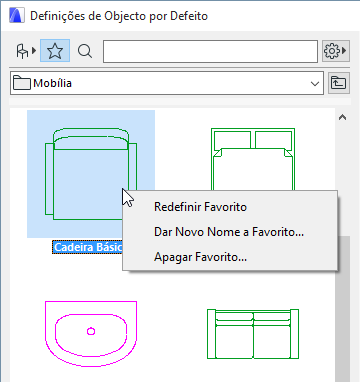Click the ArchiCAD icon in title bar
This screenshot has height=382, width=360.
tap(17, 16)
